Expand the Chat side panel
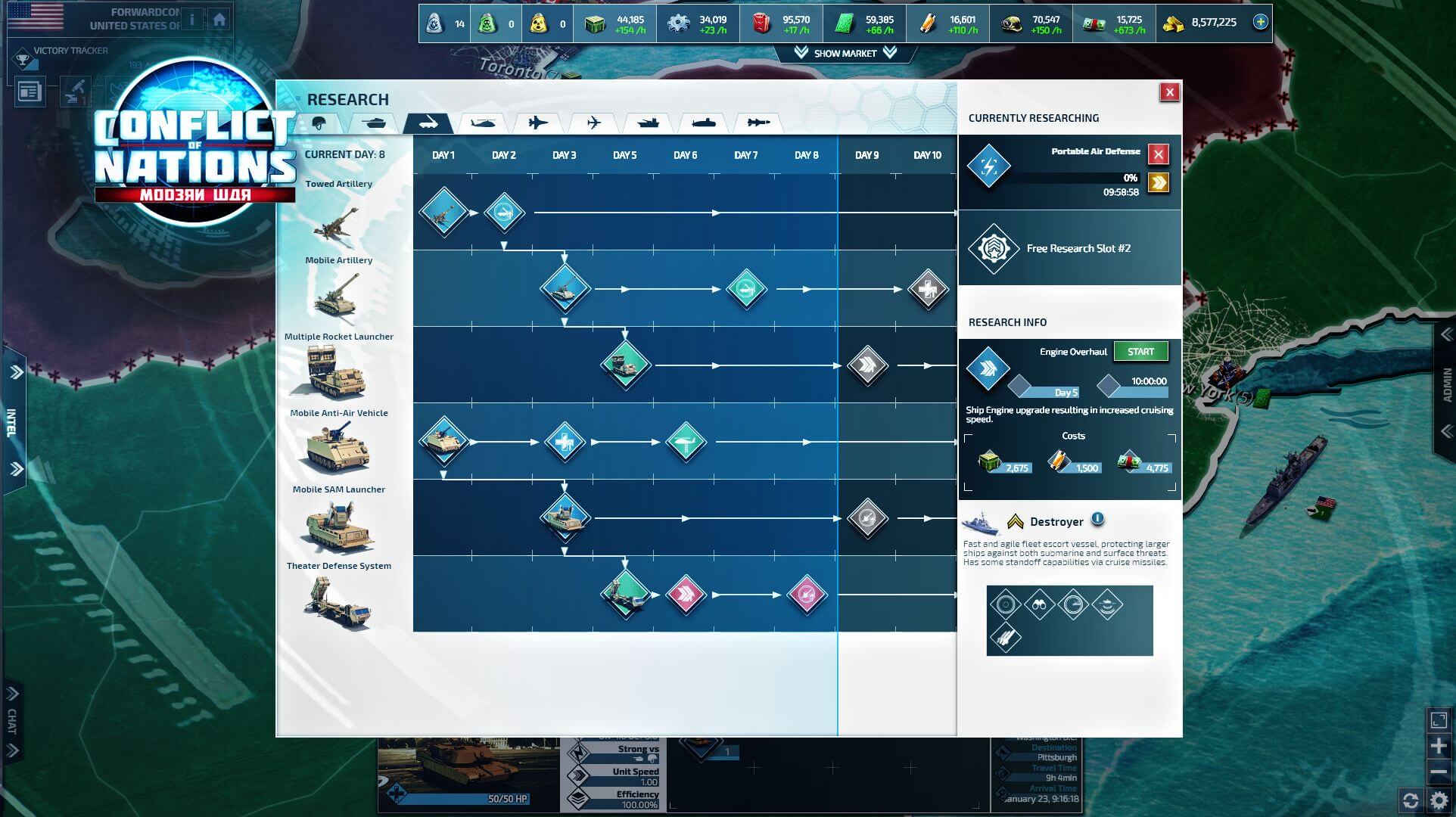1456x817 pixels. tap(12, 721)
